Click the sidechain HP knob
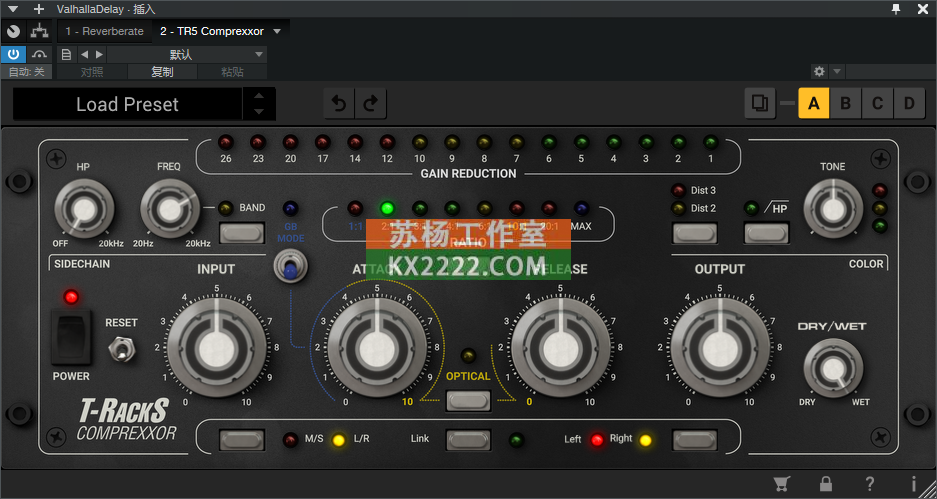The height and width of the screenshot is (499, 937). [84, 209]
